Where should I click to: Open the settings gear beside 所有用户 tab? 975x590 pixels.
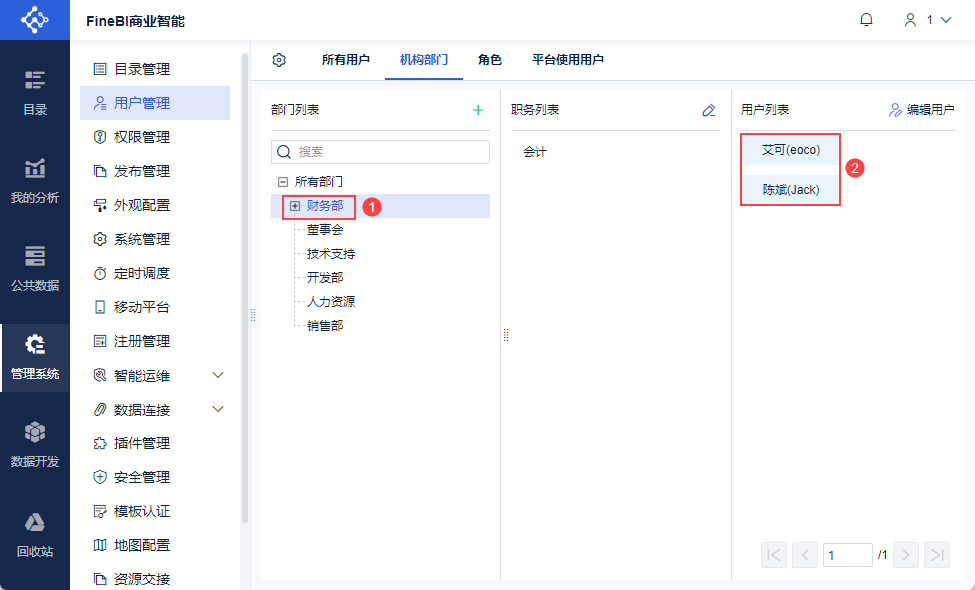(279, 60)
